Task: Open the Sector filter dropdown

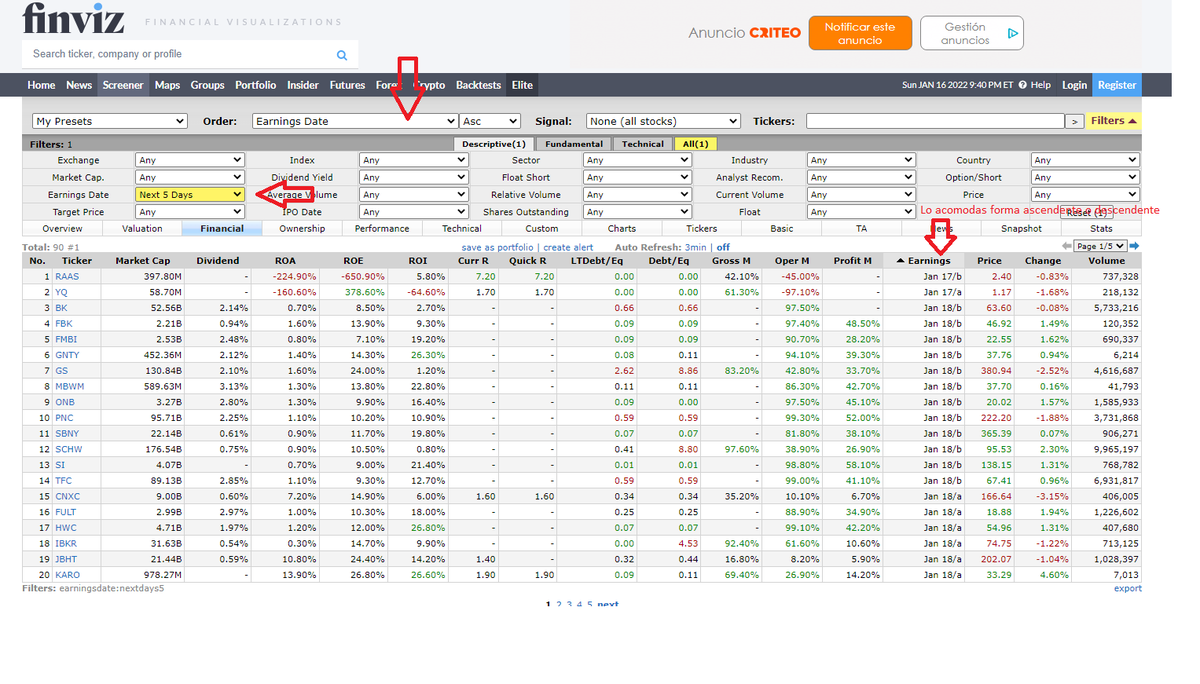Action: coord(637,160)
